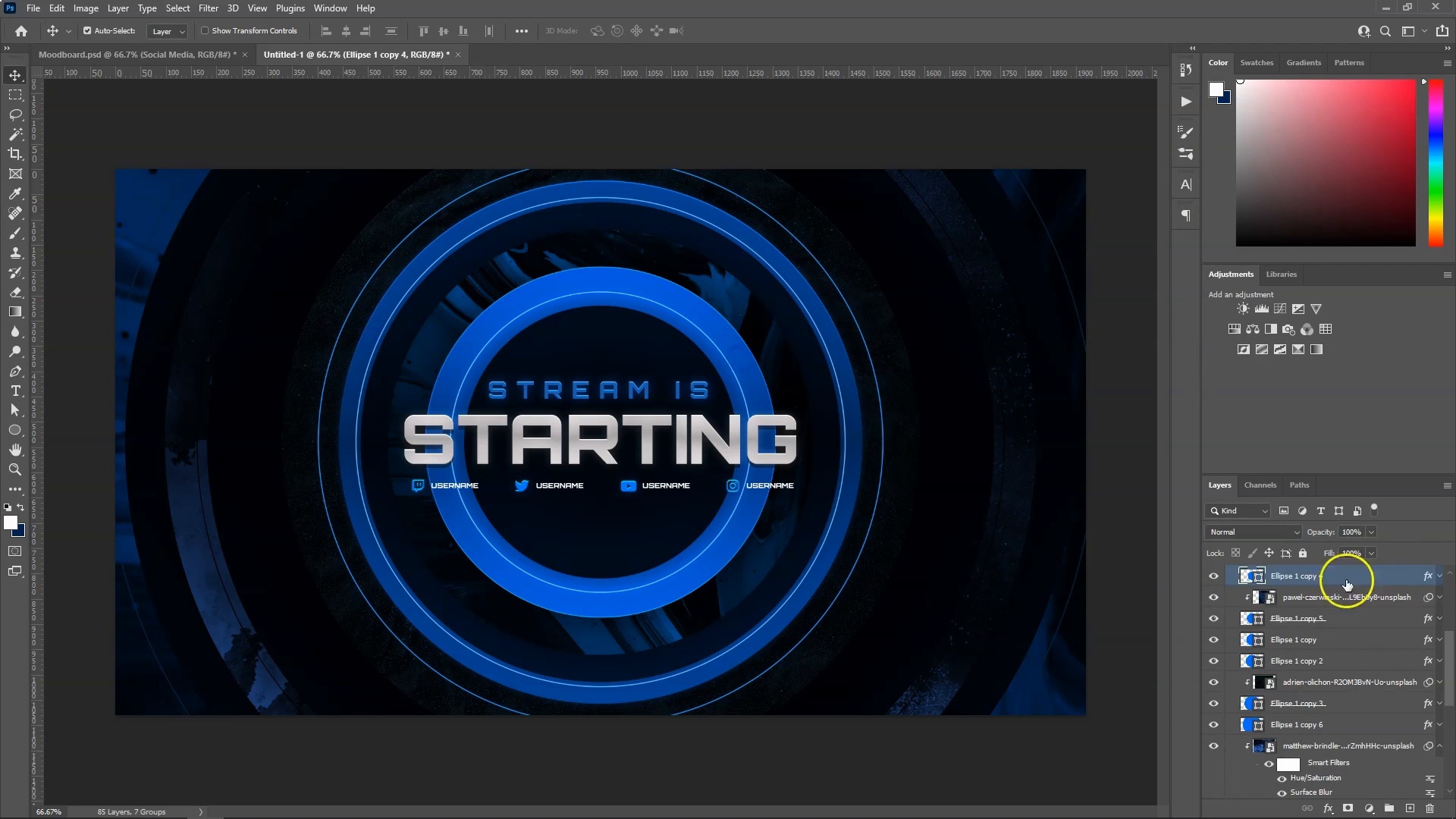Add a Levels adjustment
Image resolution: width=1456 pixels, height=819 pixels.
click(1261, 309)
